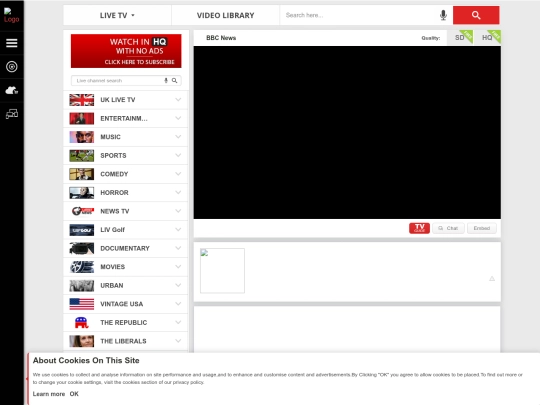Click microphone in live channel search

[x=166, y=80]
